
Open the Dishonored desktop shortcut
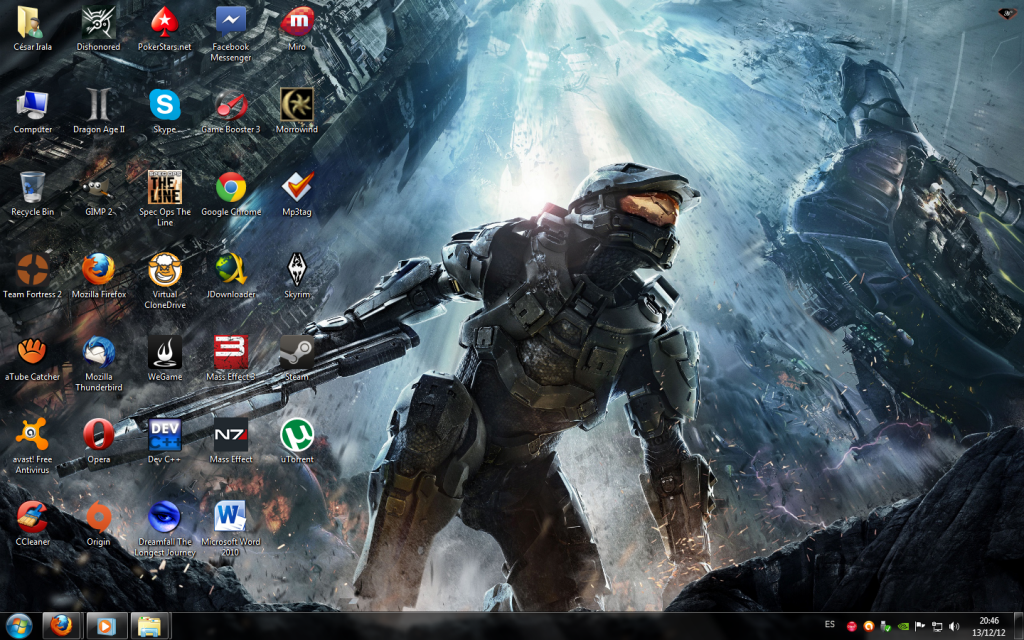click(x=98, y=22)
